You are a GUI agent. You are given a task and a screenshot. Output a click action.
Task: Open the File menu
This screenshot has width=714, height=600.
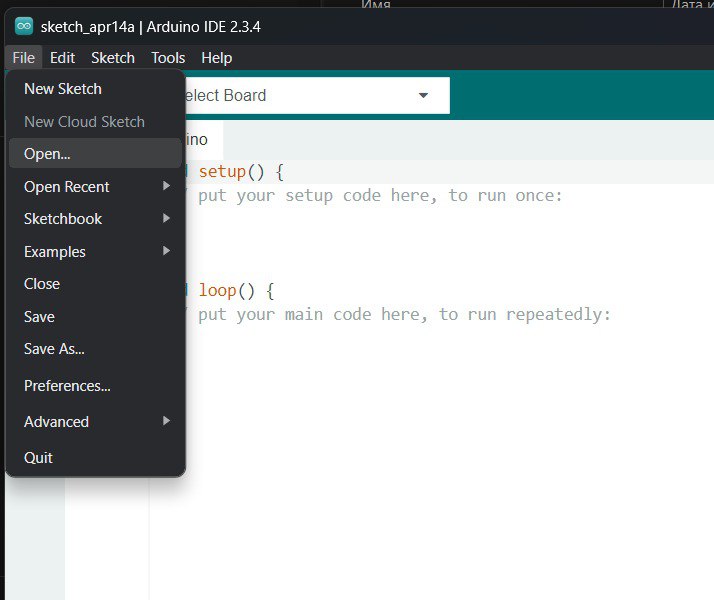pos(24,58)
